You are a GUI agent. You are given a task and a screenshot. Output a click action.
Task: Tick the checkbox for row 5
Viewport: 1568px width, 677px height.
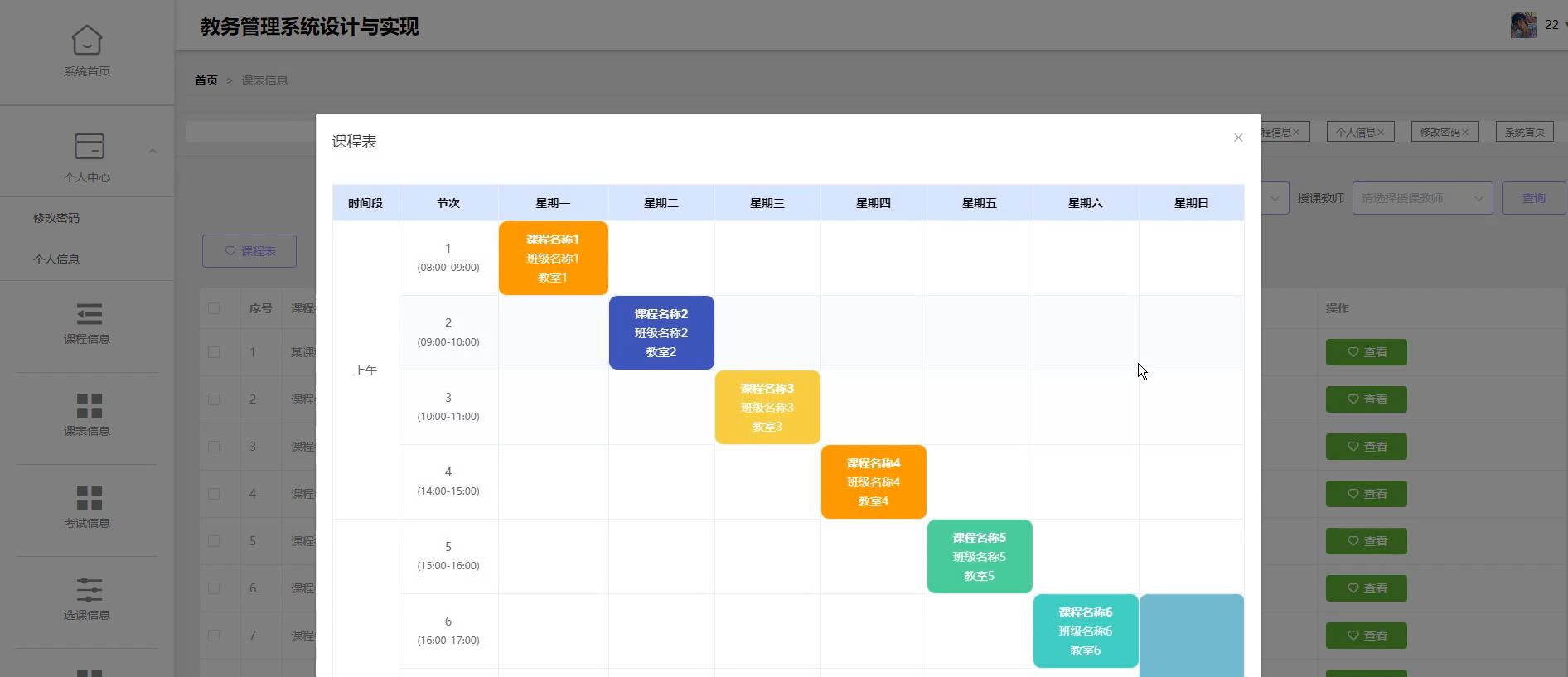[214, 541]
